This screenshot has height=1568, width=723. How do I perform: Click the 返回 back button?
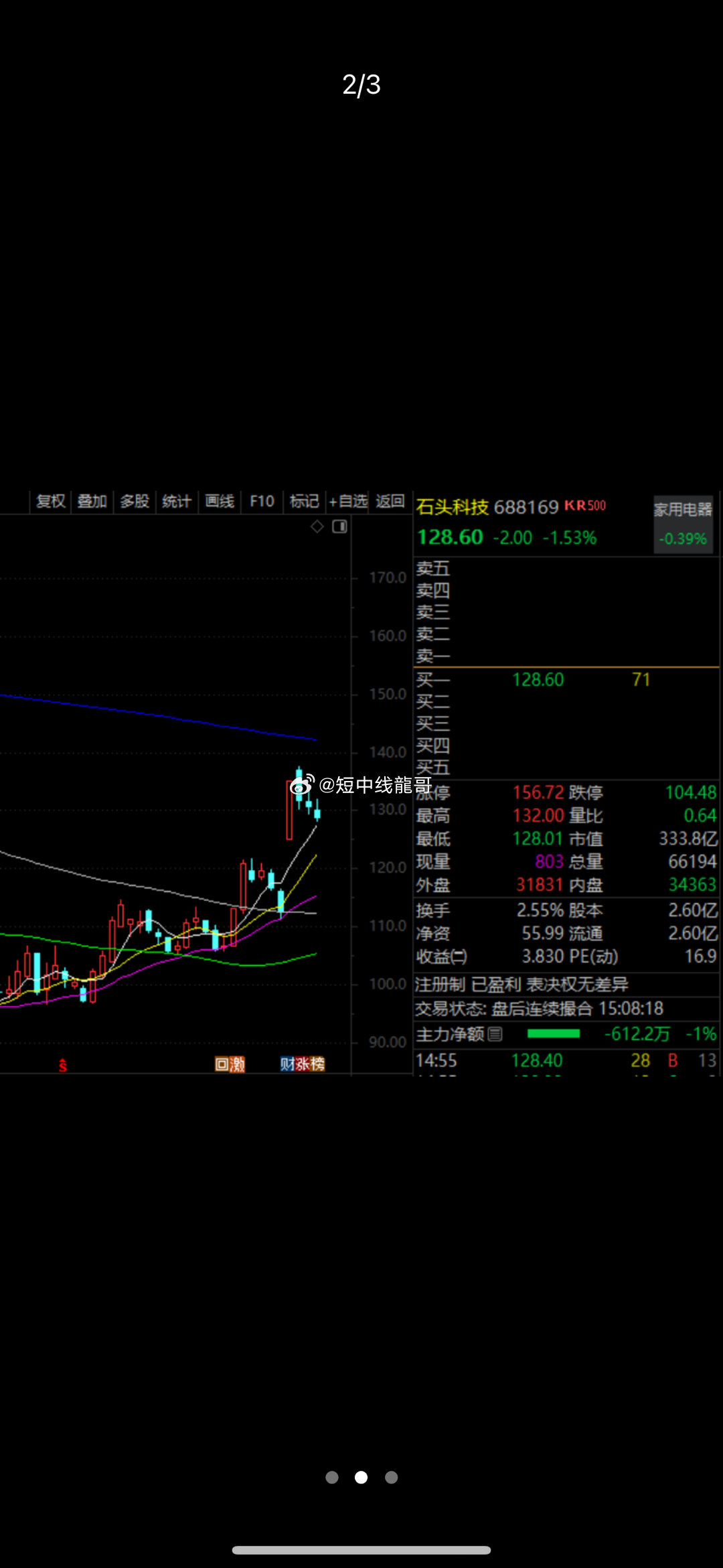pos(390,501)
